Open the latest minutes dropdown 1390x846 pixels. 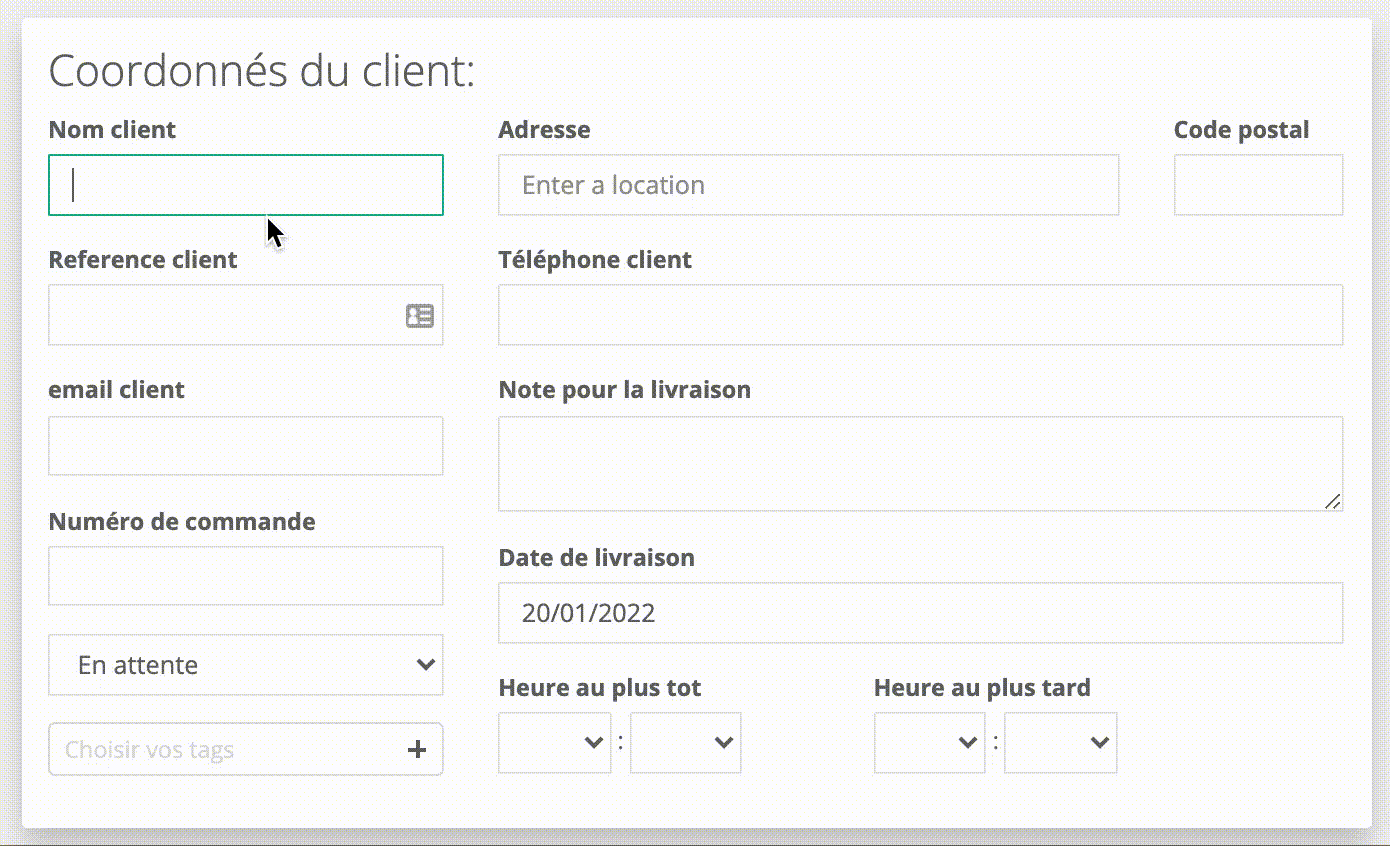pos(1060,742)
